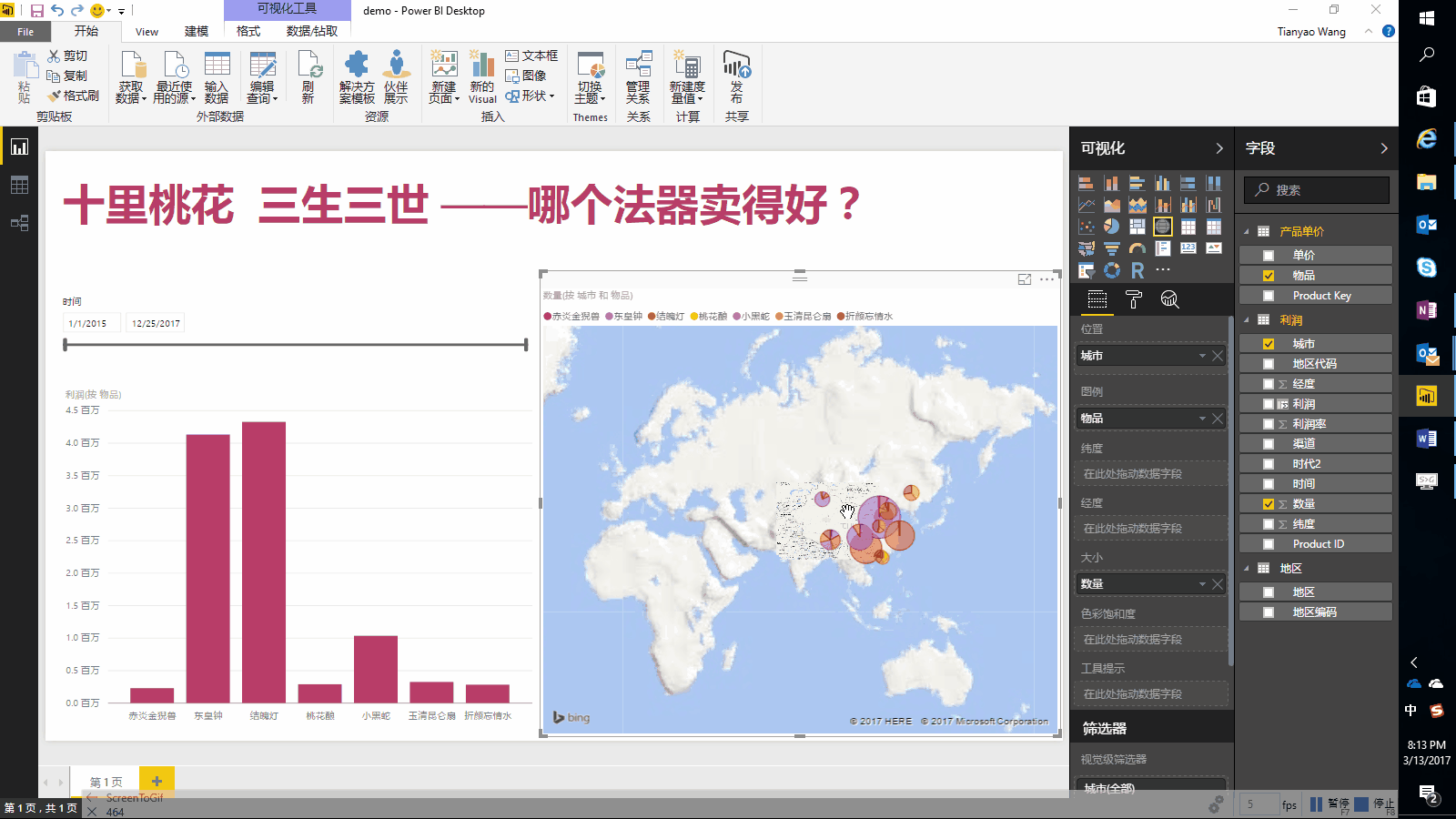Check the 渠道 field checkbox
This screenshot has width=1456, height=819.
1269,444
